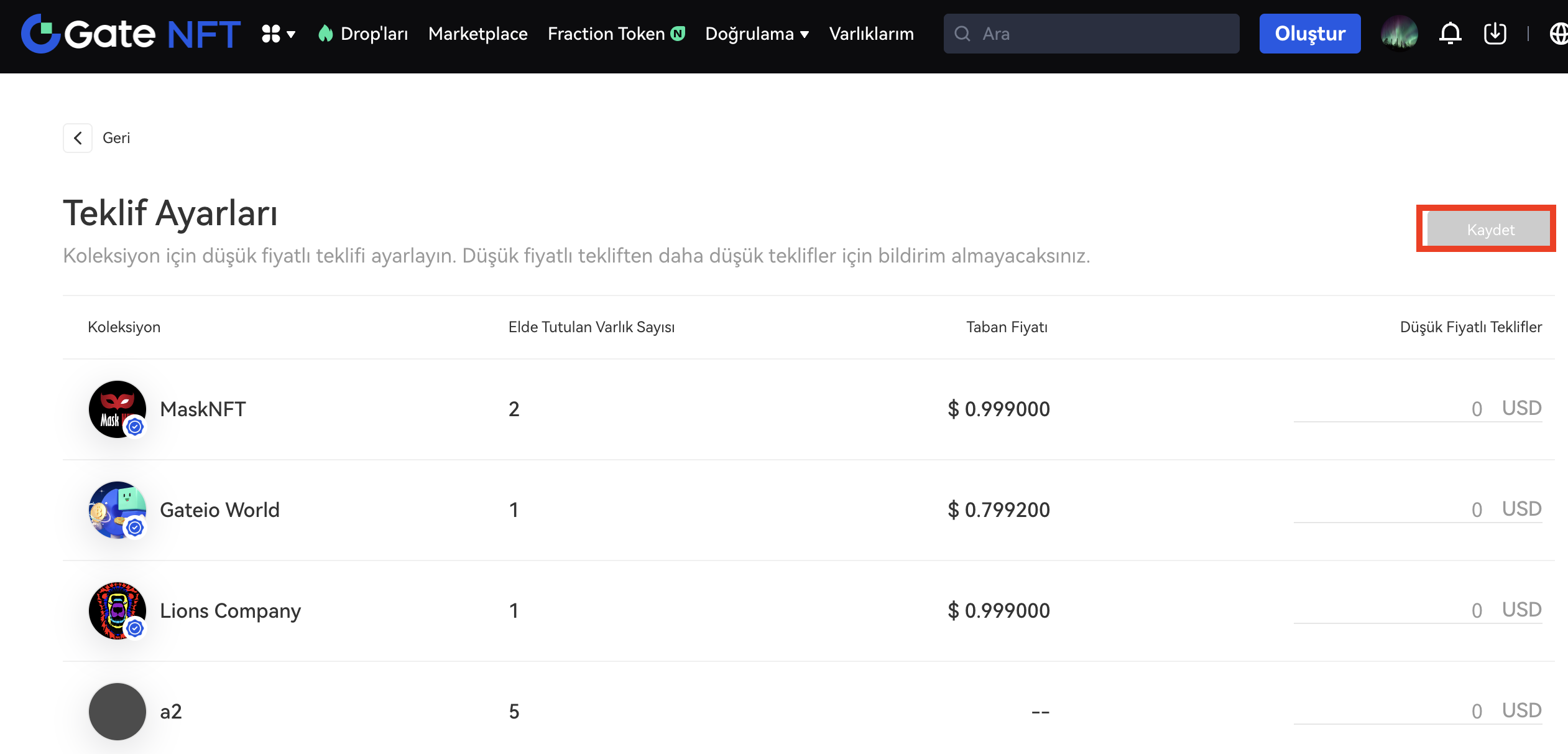The height and width of the screenshot is (754, 1568).
Task: Open the user avatar profile icon
Action: [1399, 34]
